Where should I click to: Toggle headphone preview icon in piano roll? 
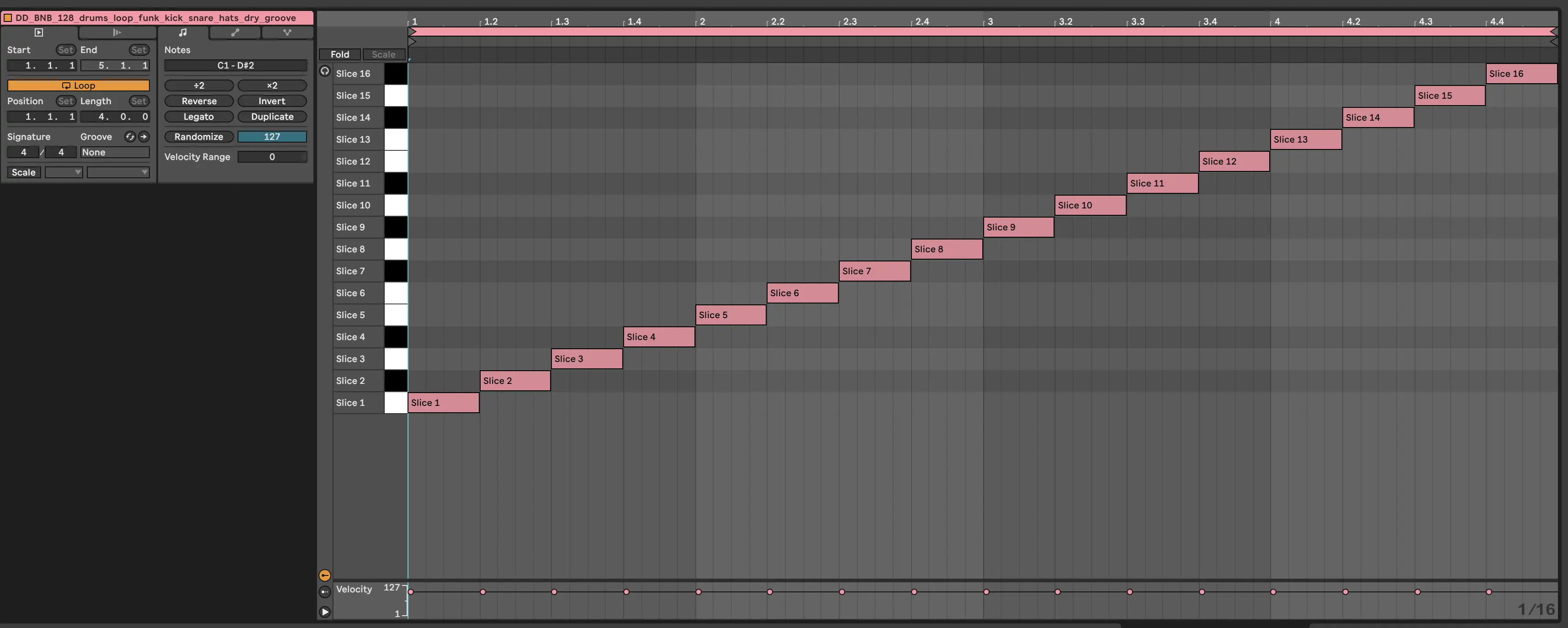click(325, 71)
